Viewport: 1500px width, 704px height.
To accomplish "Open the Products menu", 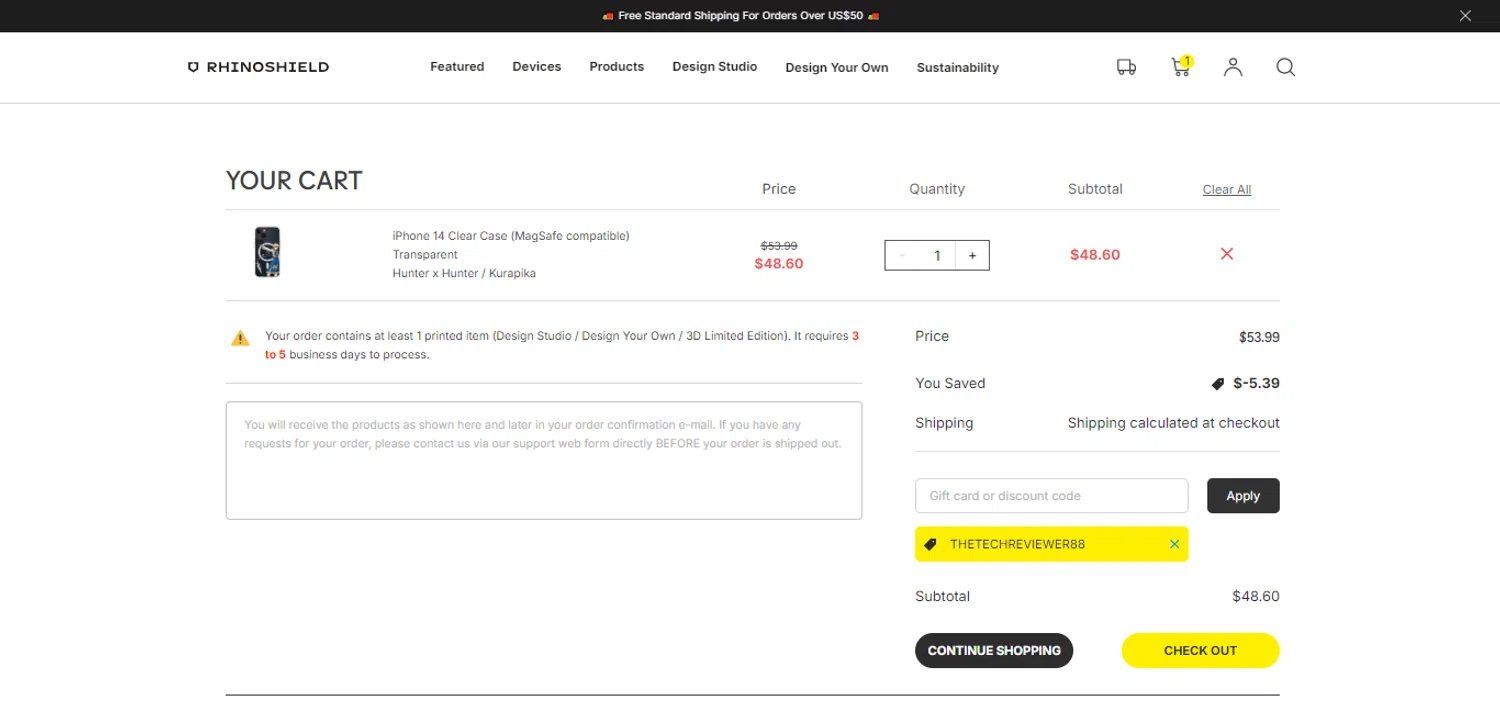I will 616,67.
